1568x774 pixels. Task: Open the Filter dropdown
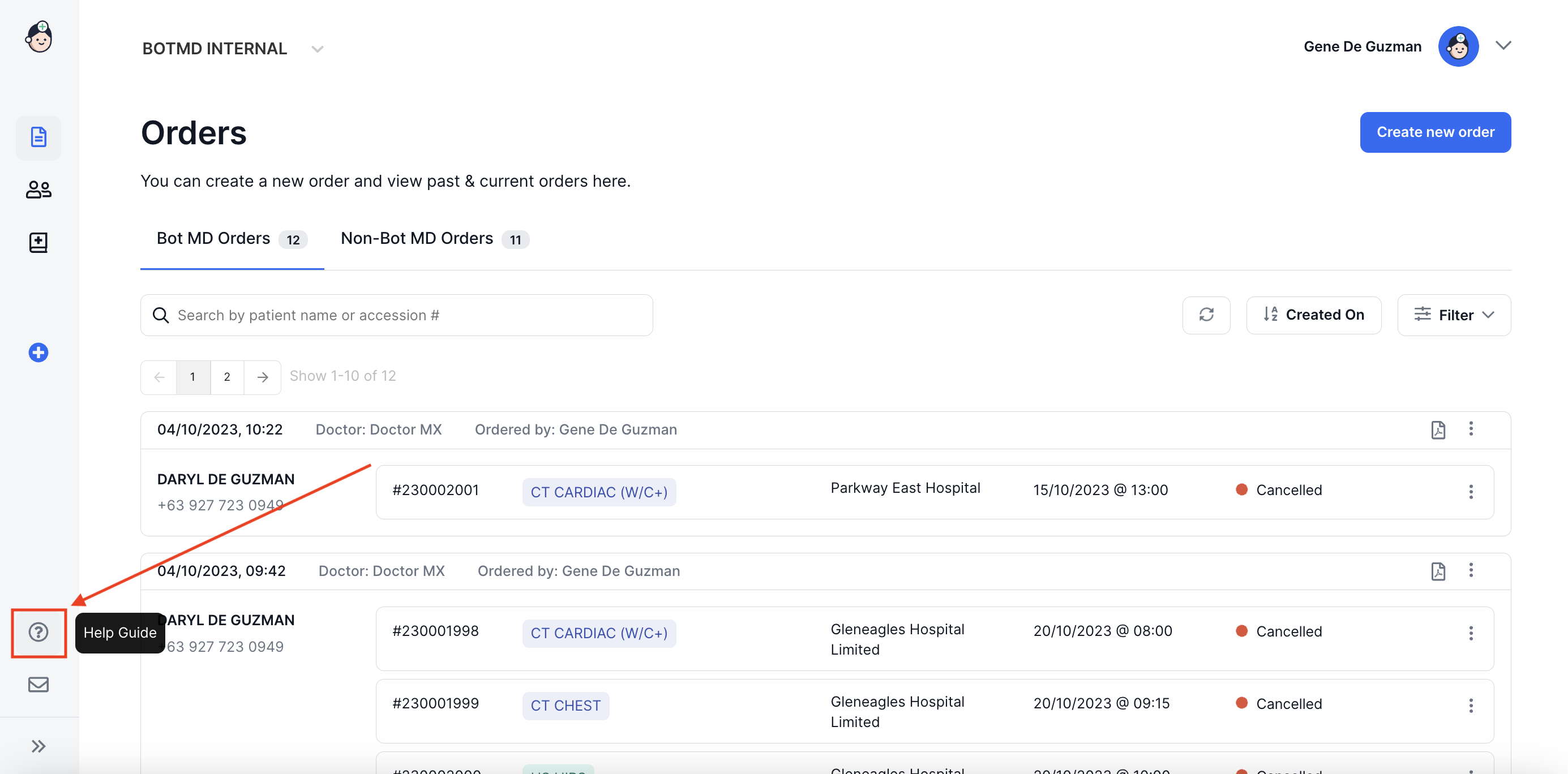click(x=1454, y=315)
